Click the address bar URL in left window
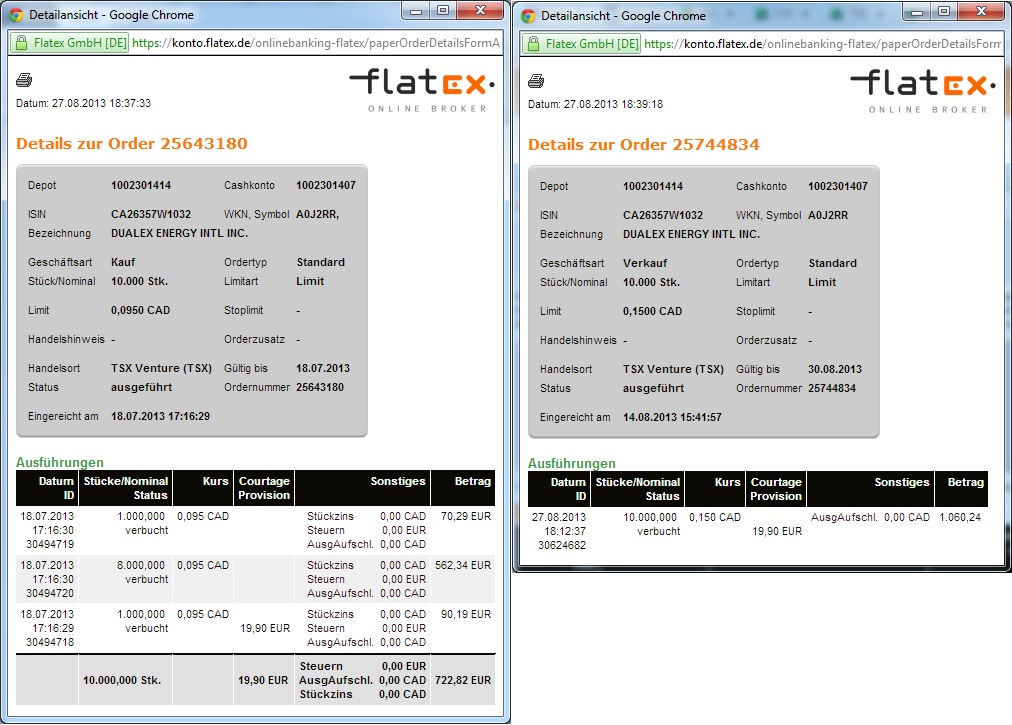This screenshot has height=725, width=1012. point(316,43)
